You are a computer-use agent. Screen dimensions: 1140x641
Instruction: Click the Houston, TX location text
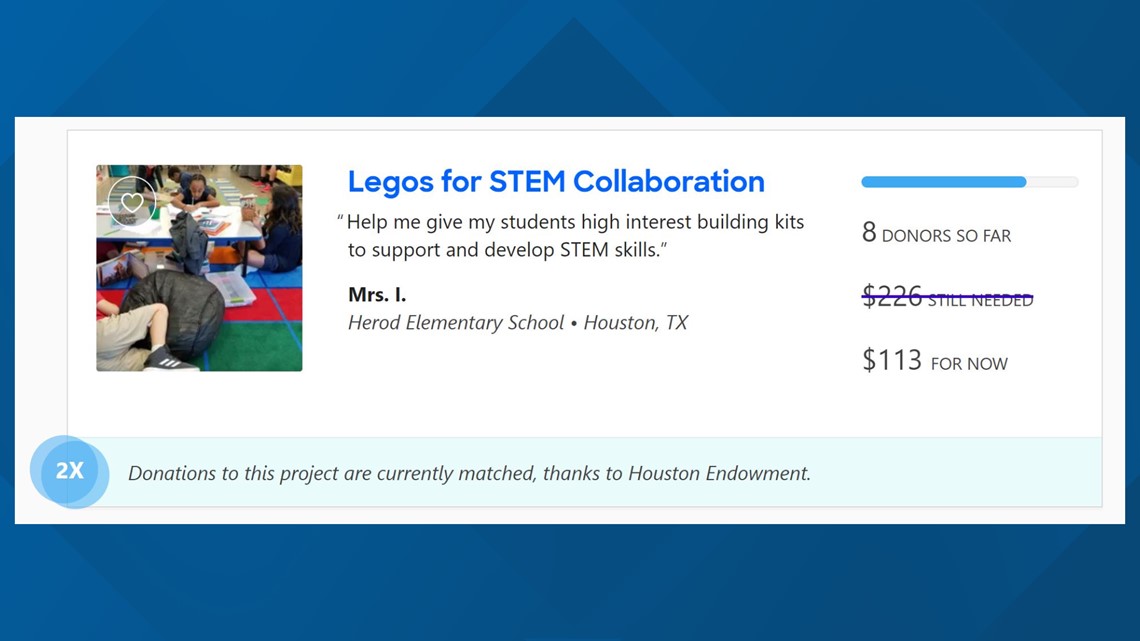(635, 322)
